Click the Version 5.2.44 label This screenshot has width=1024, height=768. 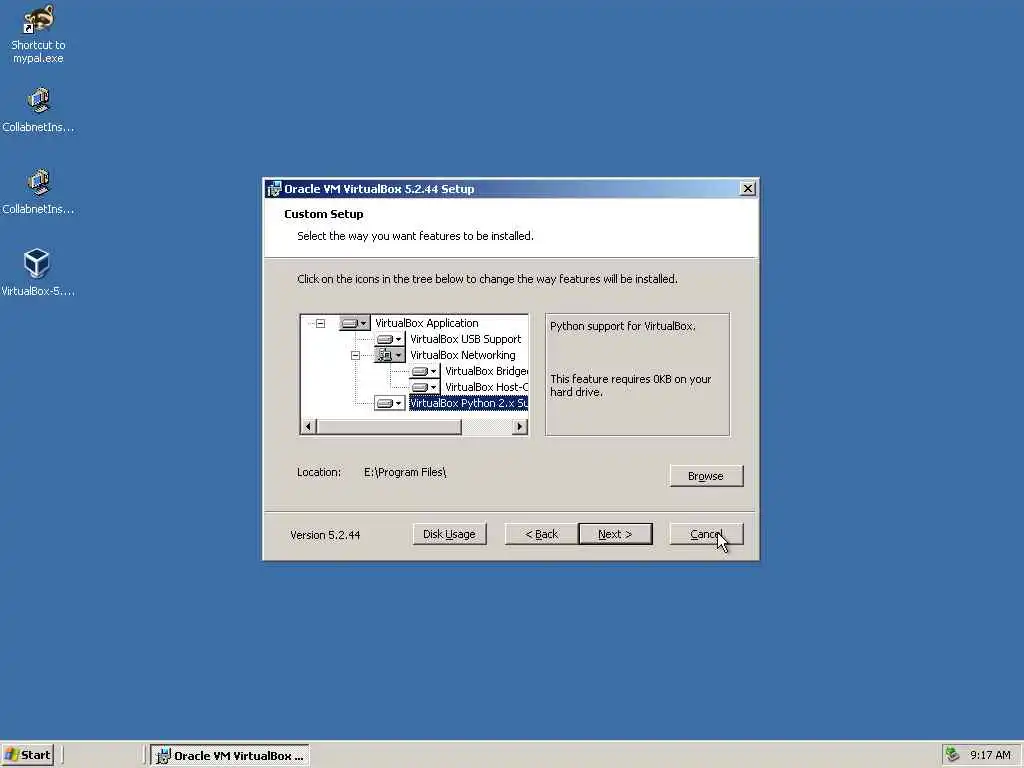[325, 535]
